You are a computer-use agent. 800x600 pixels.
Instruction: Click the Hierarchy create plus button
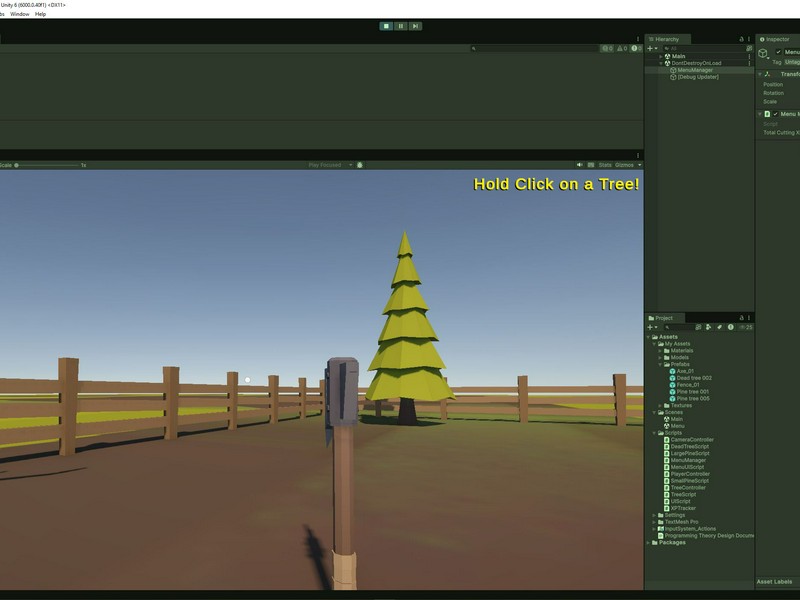pos(650,48)
